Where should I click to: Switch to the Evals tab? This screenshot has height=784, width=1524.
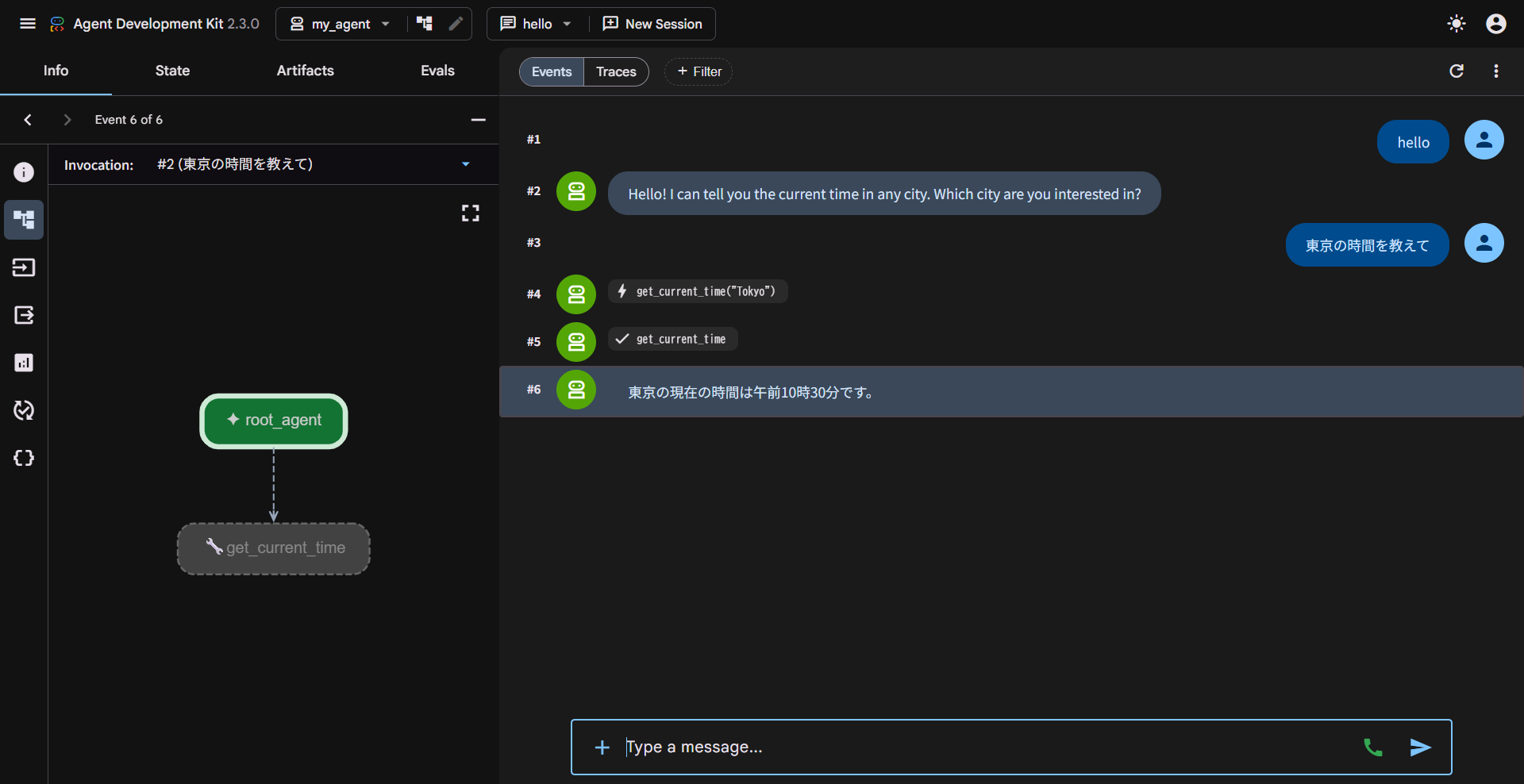coord(437,71)
